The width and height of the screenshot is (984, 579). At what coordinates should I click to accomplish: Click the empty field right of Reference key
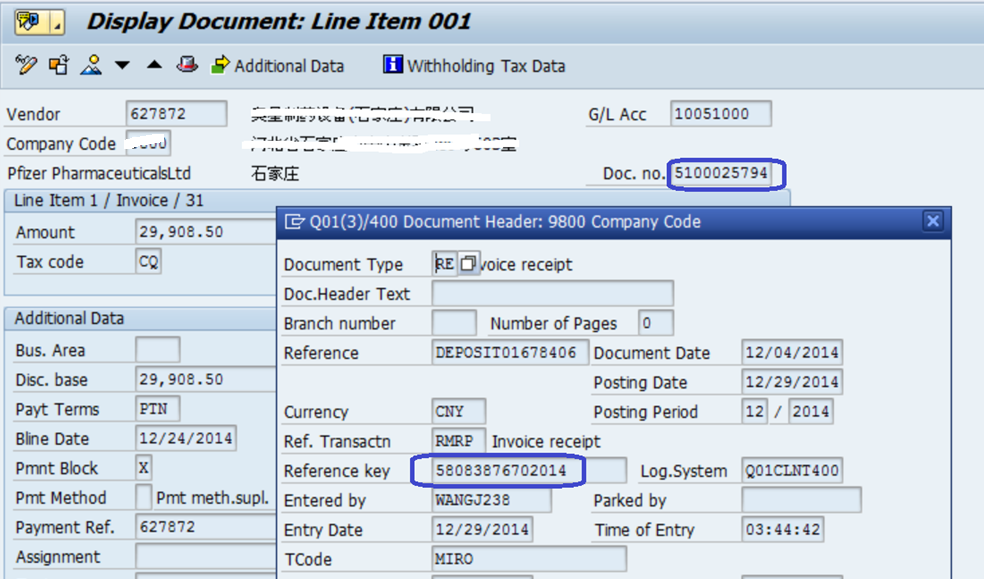(x=606, y=470)
